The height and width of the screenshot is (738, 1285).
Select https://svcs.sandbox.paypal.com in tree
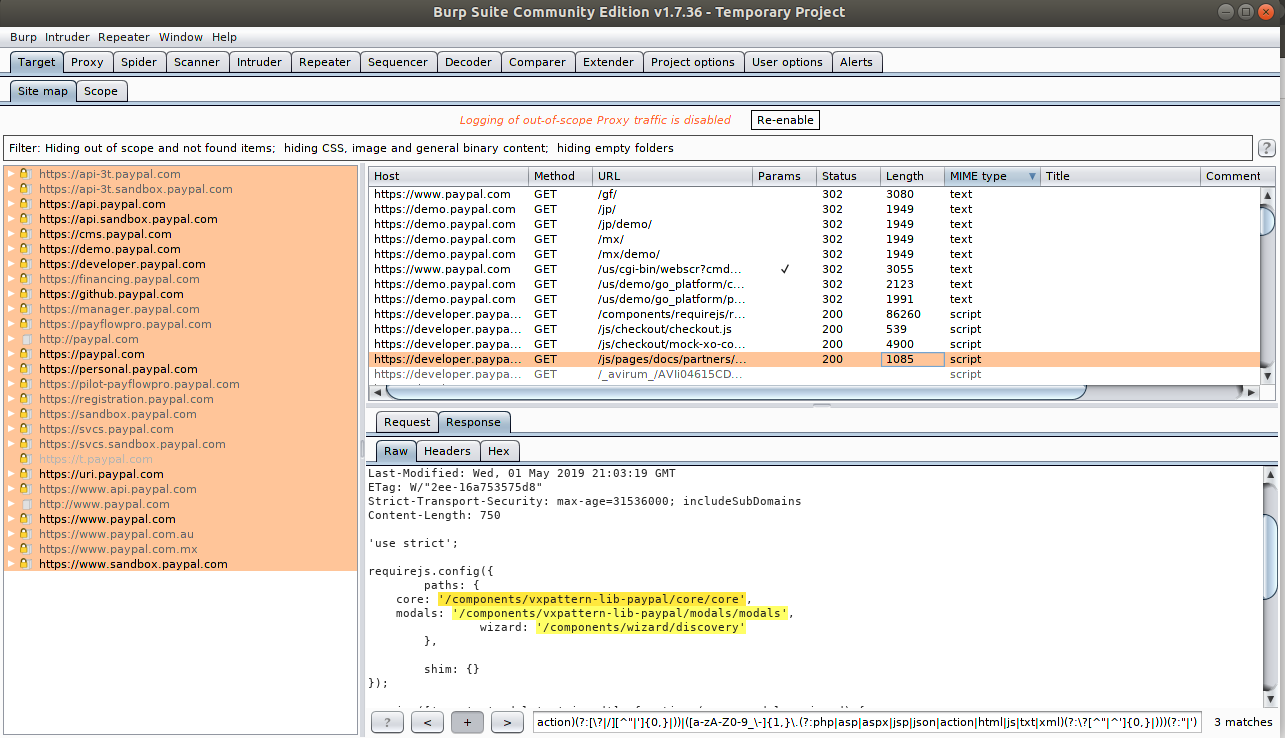point(132,444)
